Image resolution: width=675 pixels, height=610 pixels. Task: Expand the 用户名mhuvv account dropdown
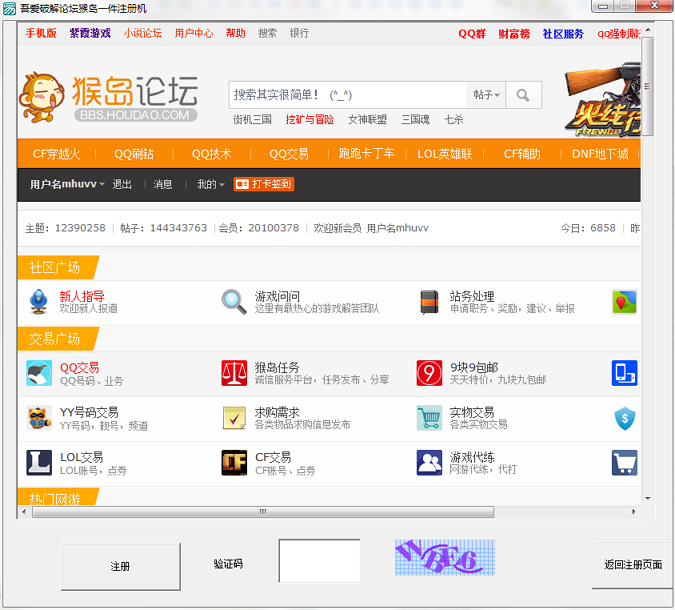(x=67, y=185)
